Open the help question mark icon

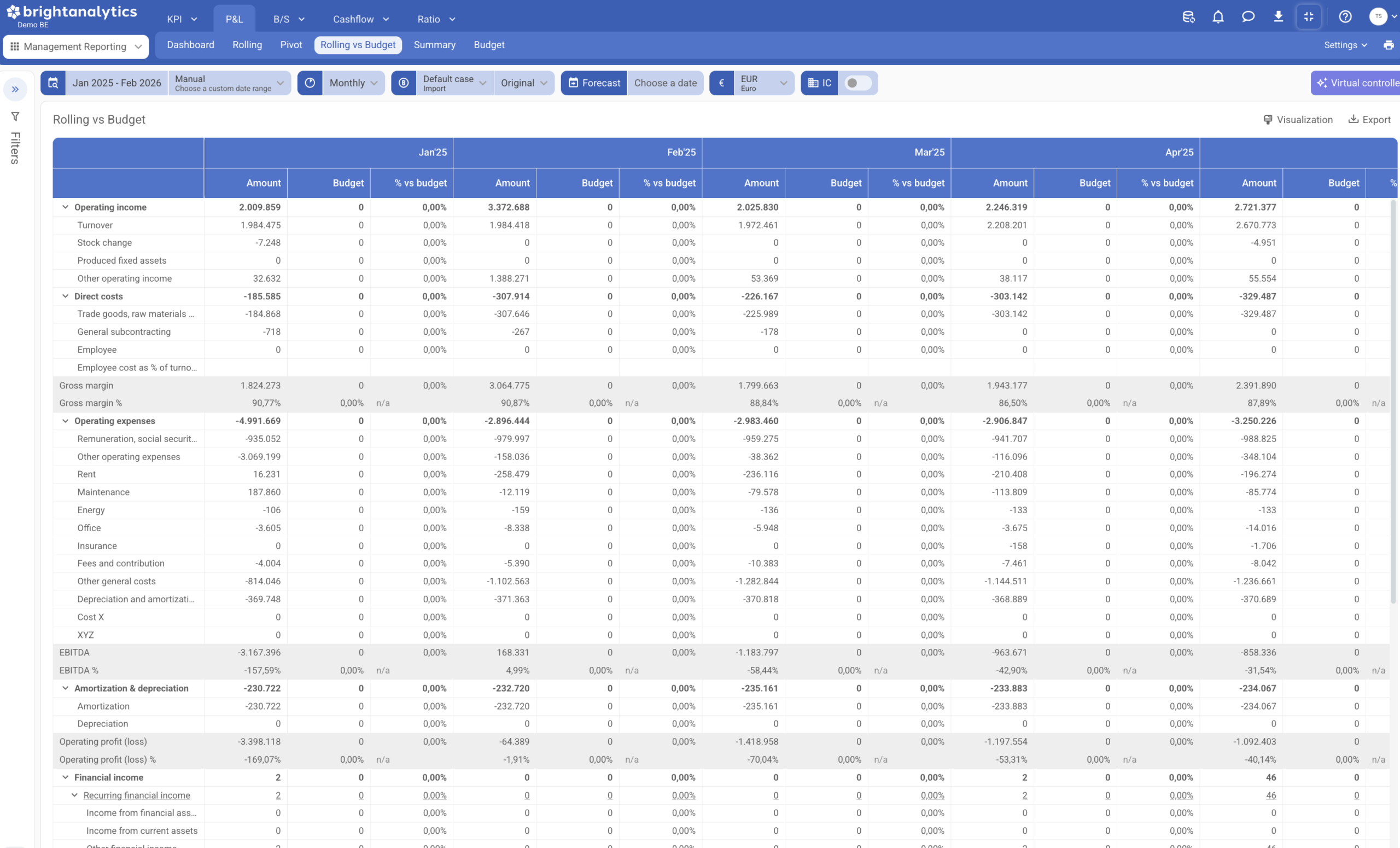point(1345,17)
